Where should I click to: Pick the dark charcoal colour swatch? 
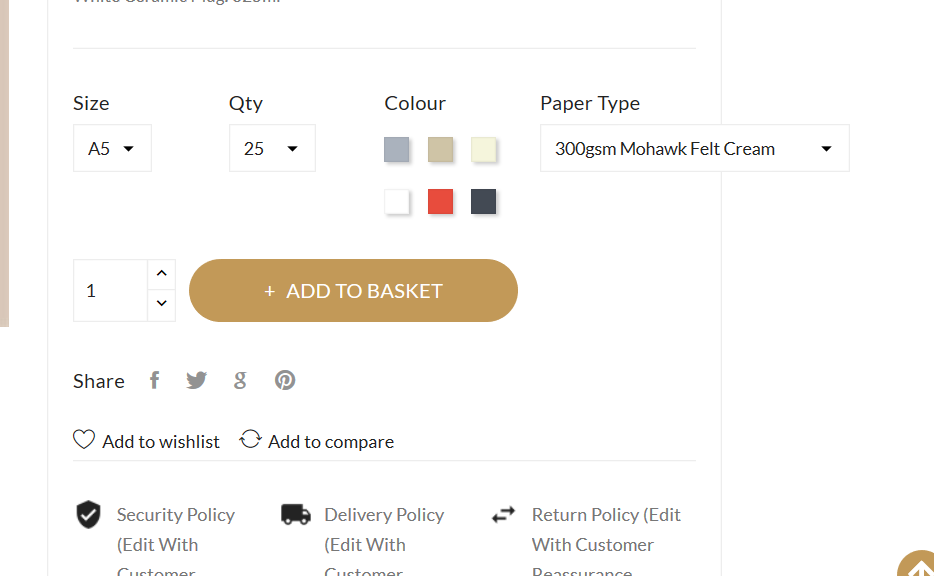click(x=483, y=201)
